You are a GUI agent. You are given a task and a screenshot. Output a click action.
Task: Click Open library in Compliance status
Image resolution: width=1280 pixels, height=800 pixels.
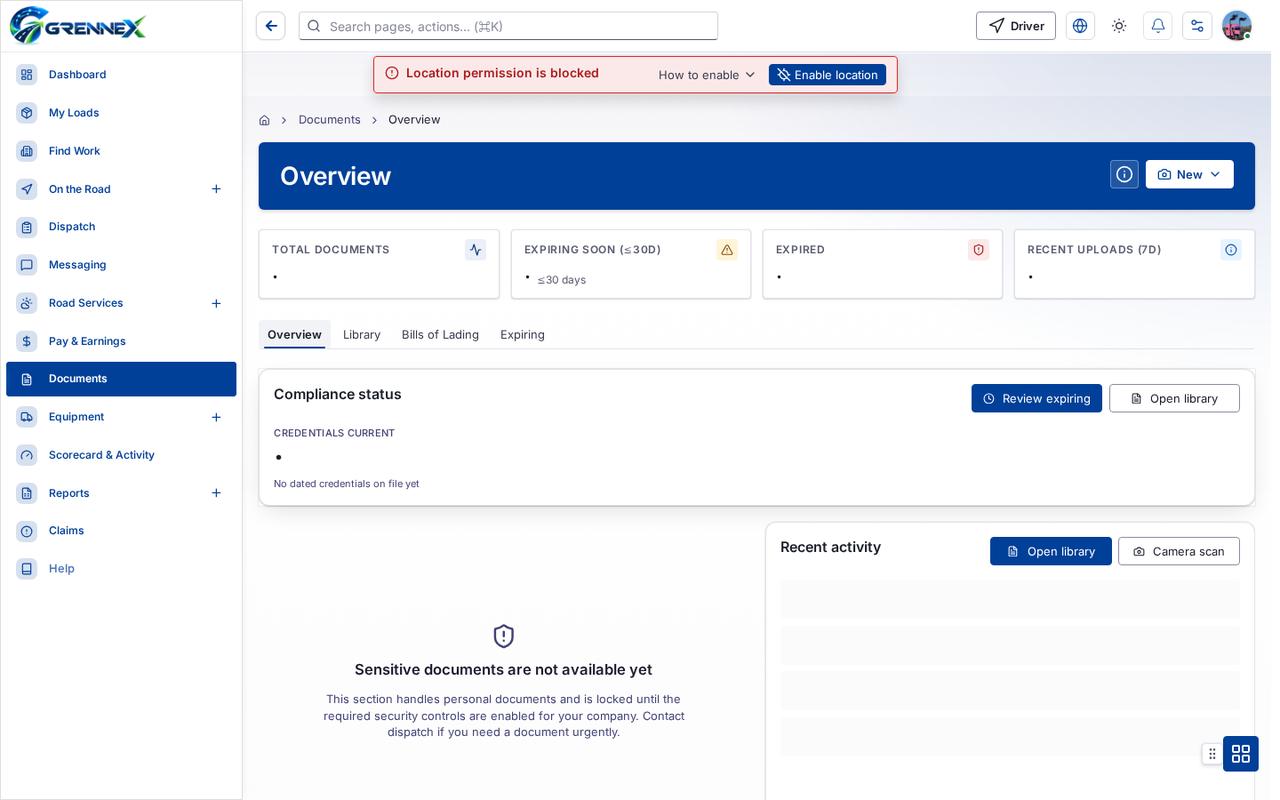click(x=1174, y=398)
